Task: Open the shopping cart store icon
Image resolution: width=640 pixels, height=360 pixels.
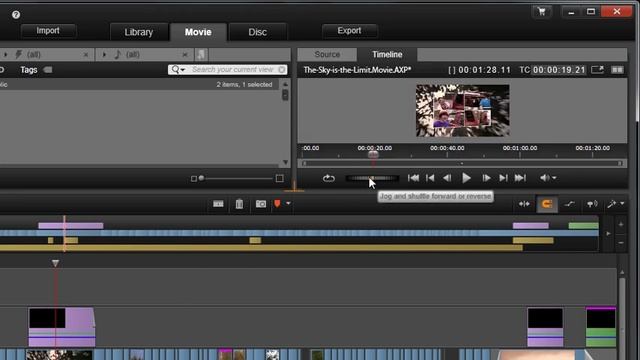Action: (x=542, y=12)
